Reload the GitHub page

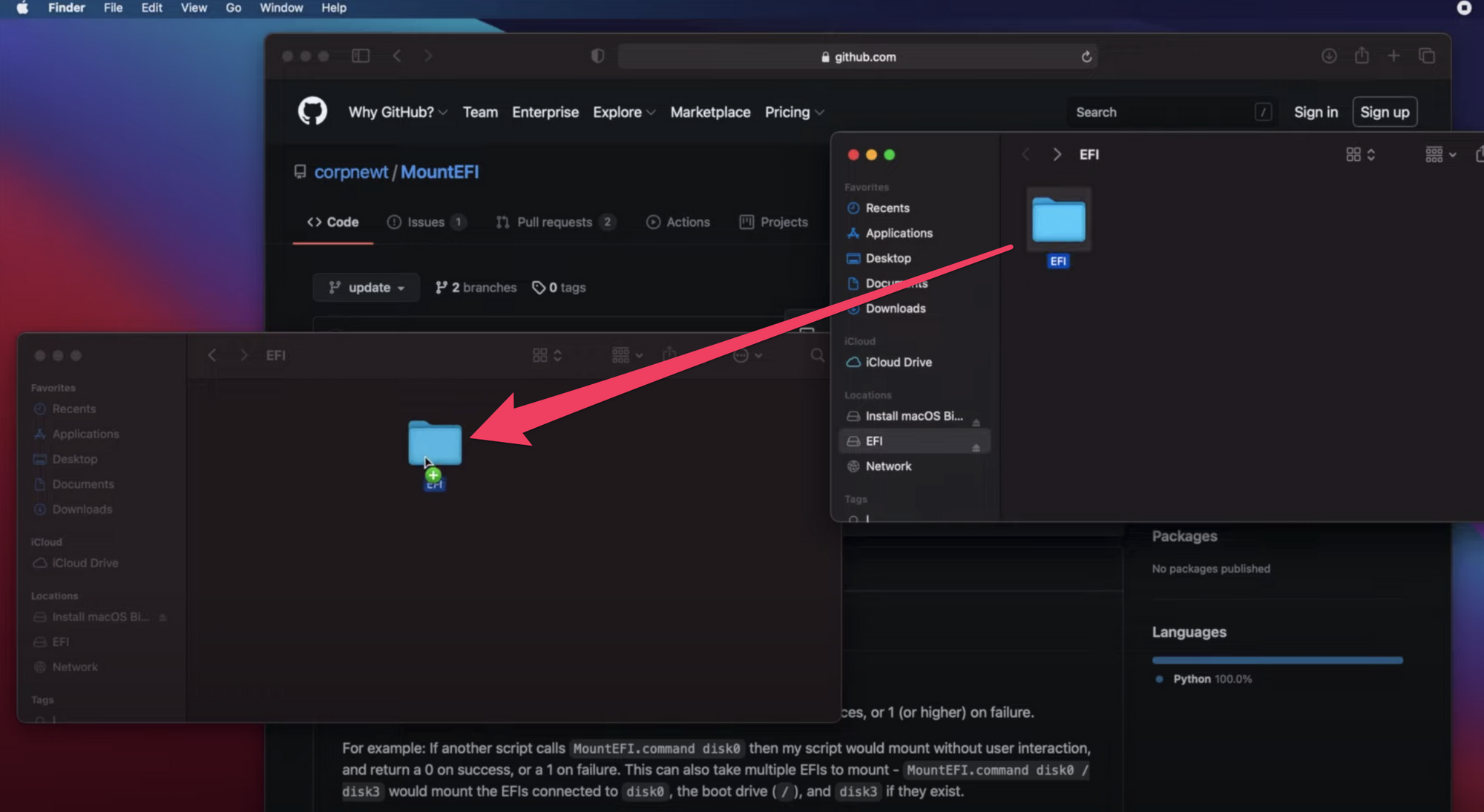[x=1086, y=57]
